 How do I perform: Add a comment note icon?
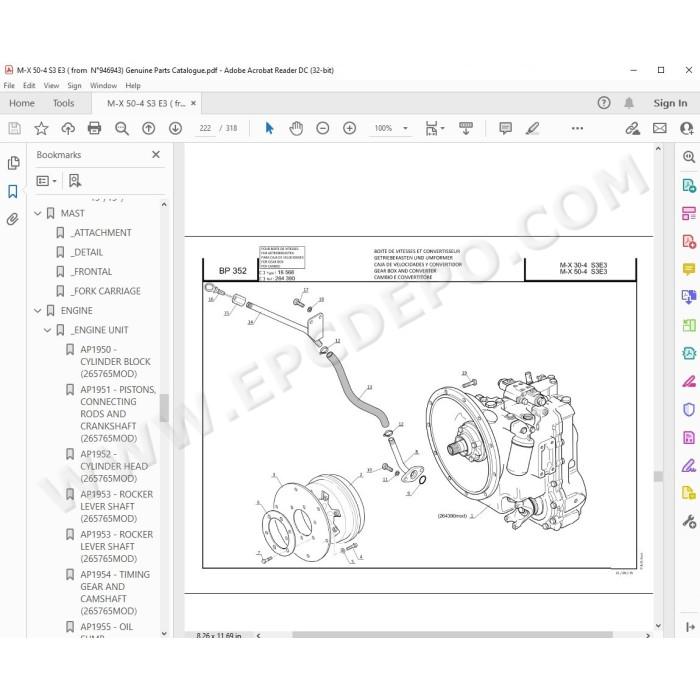pyautogui.click(x=505, y=129)
